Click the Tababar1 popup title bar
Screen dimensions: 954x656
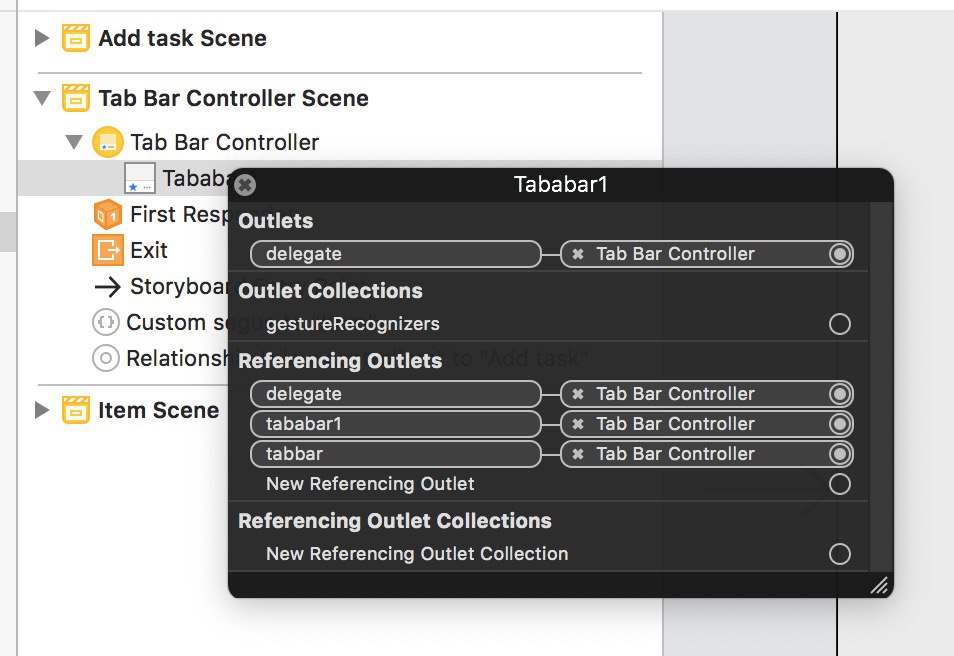coord(560,184)
